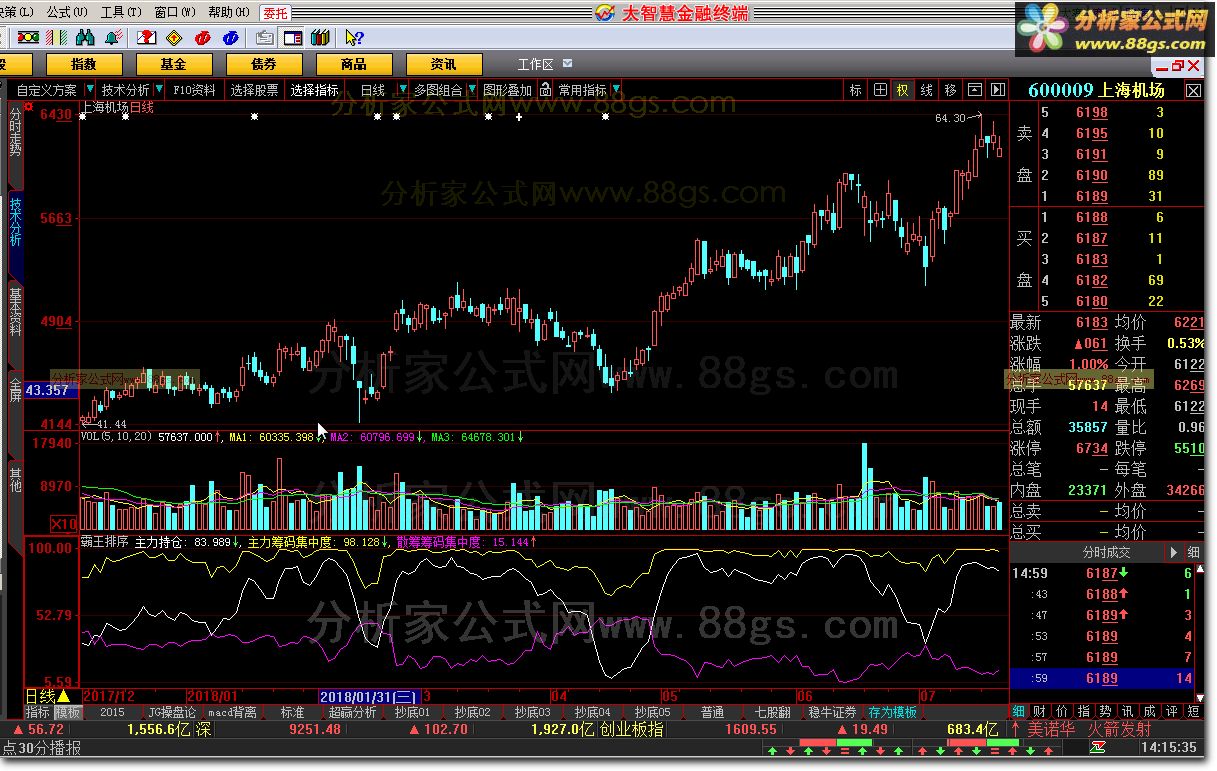This screenshot has width=1217, height=771.
Task: Select the 稳牛证券 template tab
Action: [x=833, y=712]
